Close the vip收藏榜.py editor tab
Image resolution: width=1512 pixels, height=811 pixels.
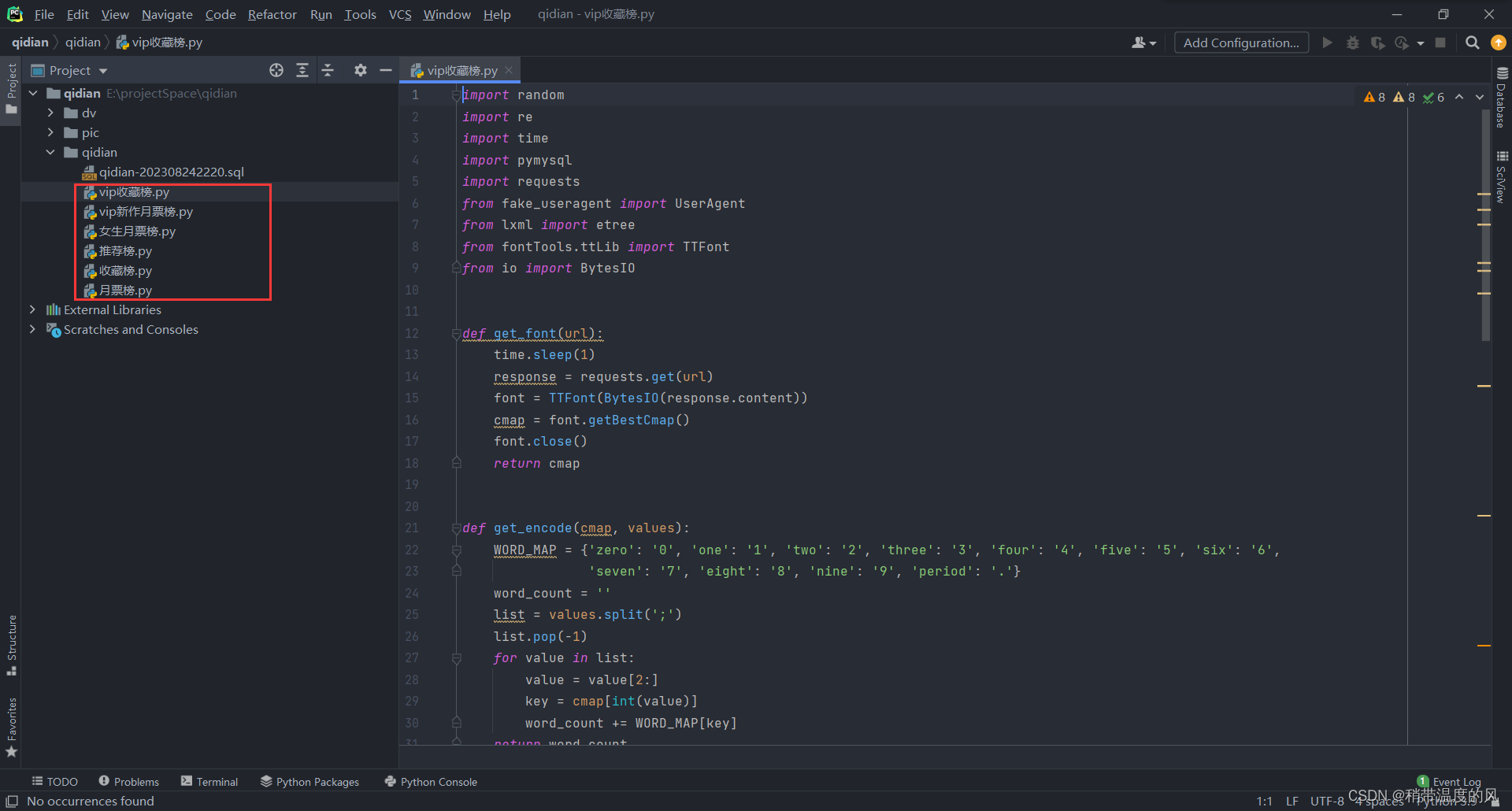[x=509, y=70]
